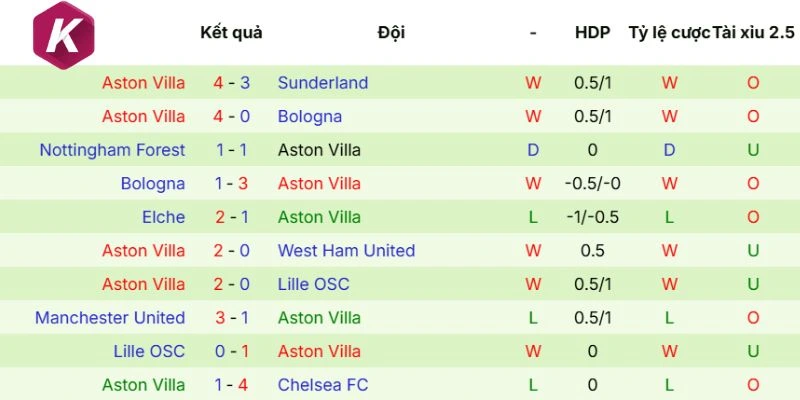The height and width of the screenshot is (400, 800).
Task: Click the Kết quả column header
Action: (x=231, y=32)
